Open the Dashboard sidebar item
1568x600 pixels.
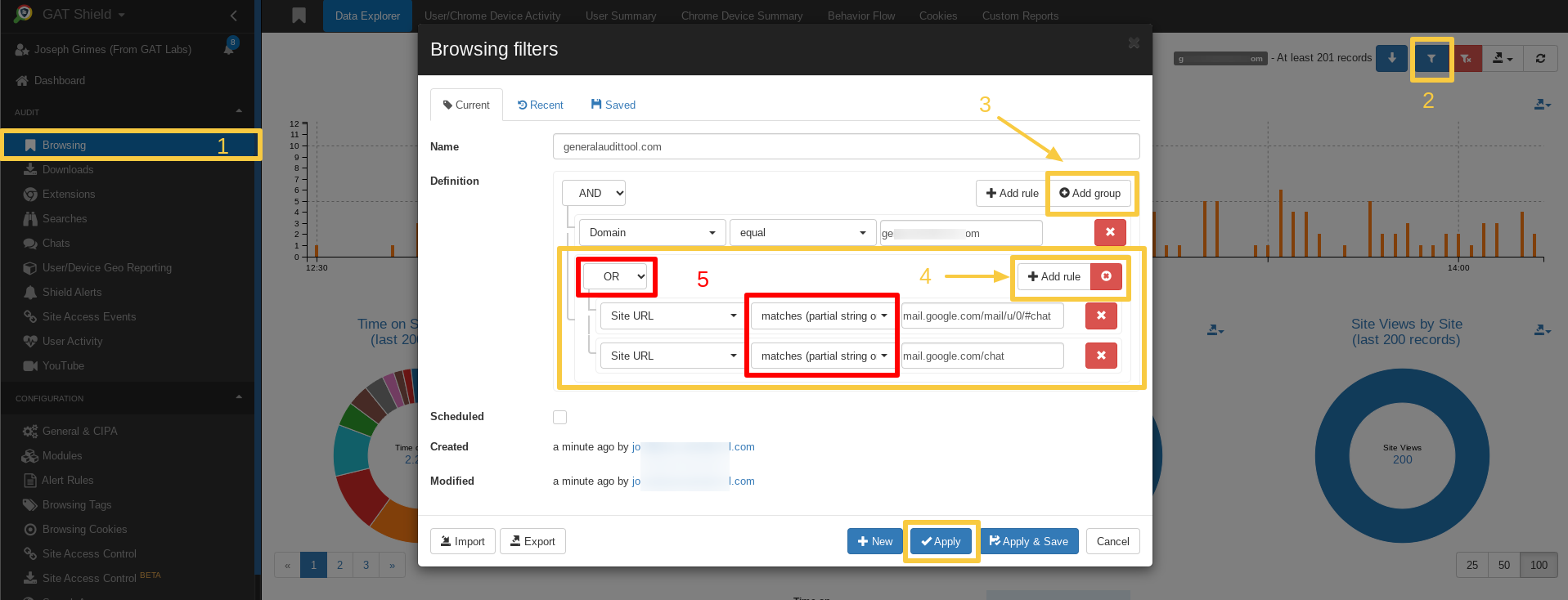[60, 80]
